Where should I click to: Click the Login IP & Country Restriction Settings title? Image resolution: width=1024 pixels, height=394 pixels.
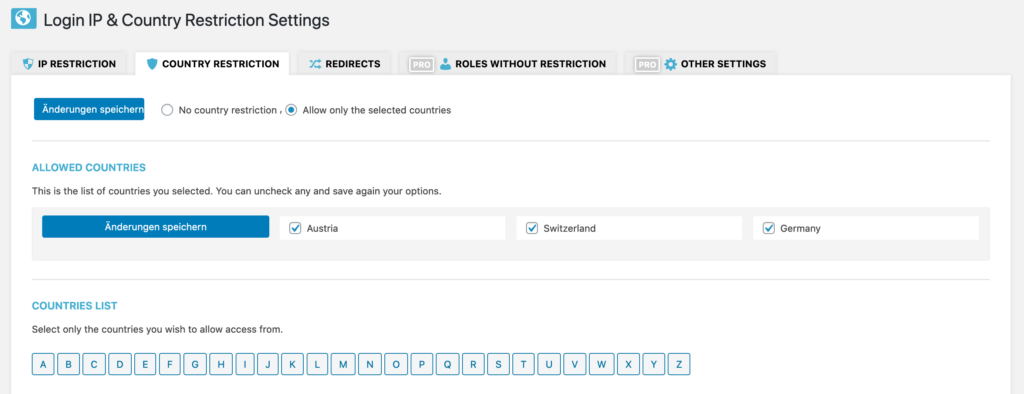coord(186,20)
